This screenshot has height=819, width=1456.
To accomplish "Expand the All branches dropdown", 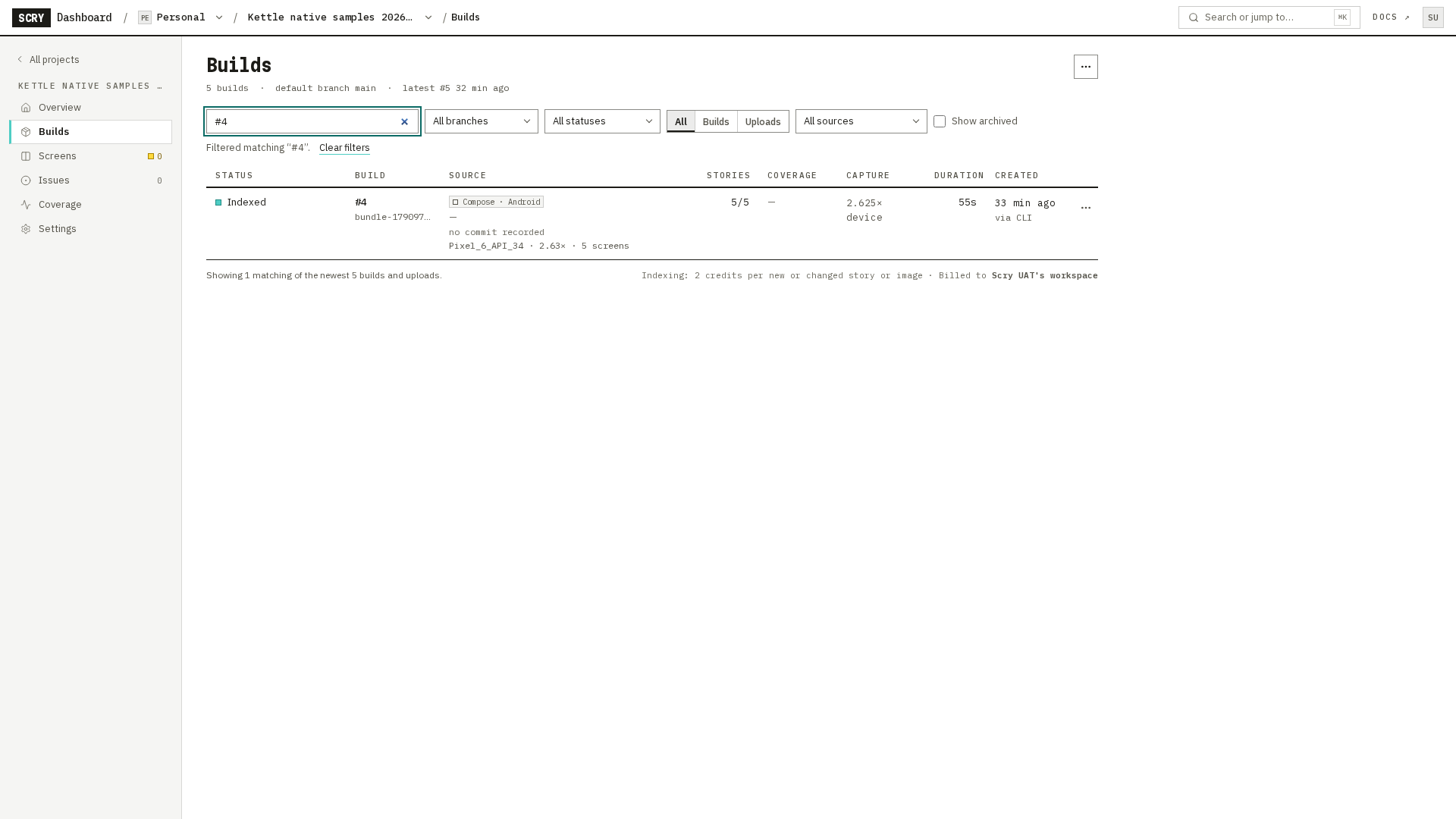I will coord(482,121).
